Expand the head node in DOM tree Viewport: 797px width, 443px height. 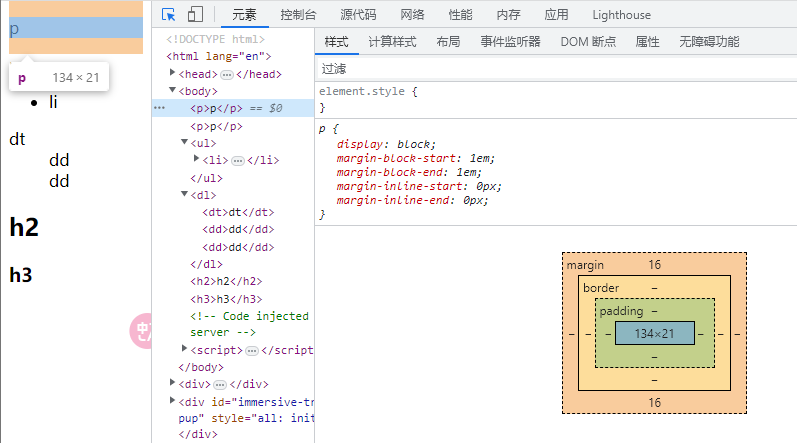173,73
